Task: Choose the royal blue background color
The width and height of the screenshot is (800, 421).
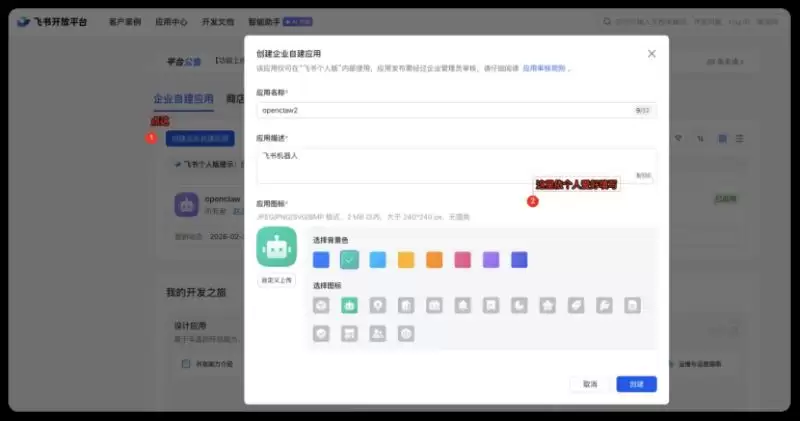Action: click(321, 260)
